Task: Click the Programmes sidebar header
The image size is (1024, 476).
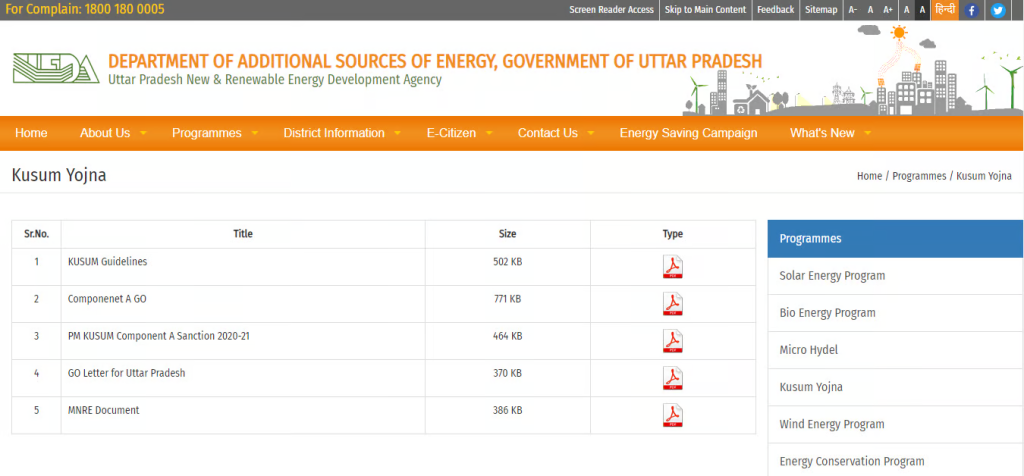Action: pos(895,238)
